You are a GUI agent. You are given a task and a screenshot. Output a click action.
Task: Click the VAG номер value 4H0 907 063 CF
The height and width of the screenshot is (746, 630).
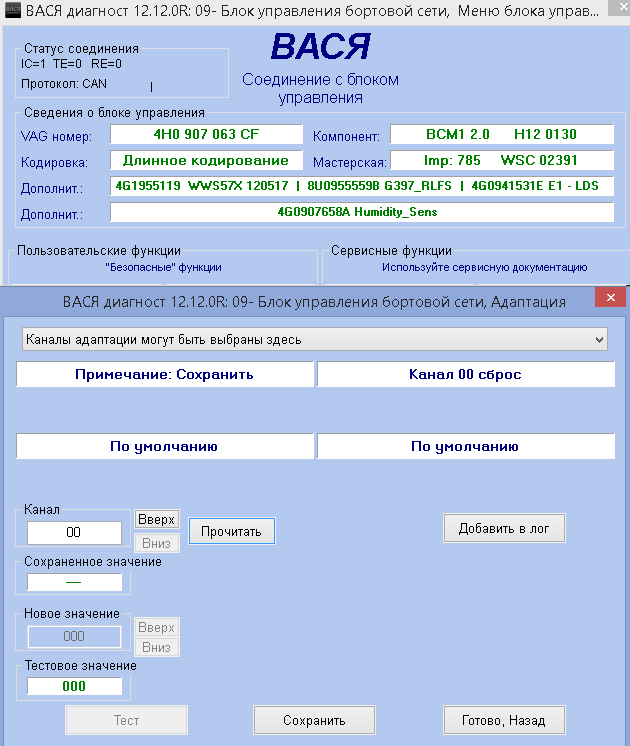(x=207, y=134)
